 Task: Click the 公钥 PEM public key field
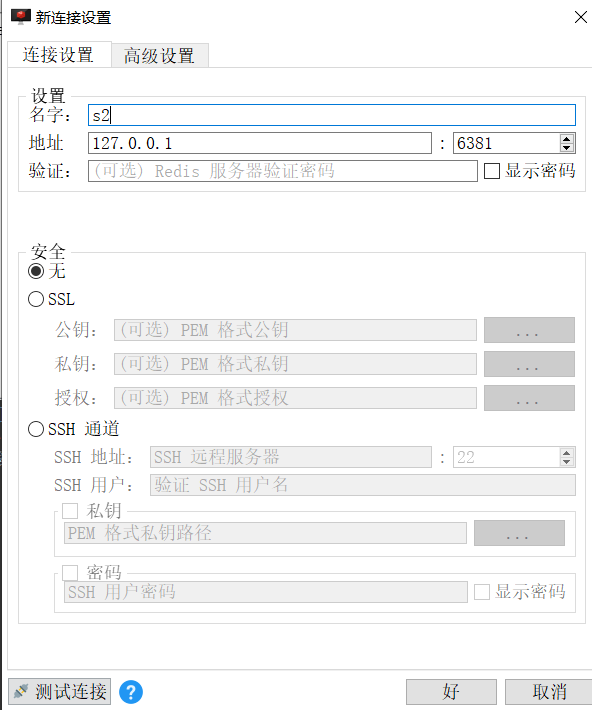(x=295, y=330)
